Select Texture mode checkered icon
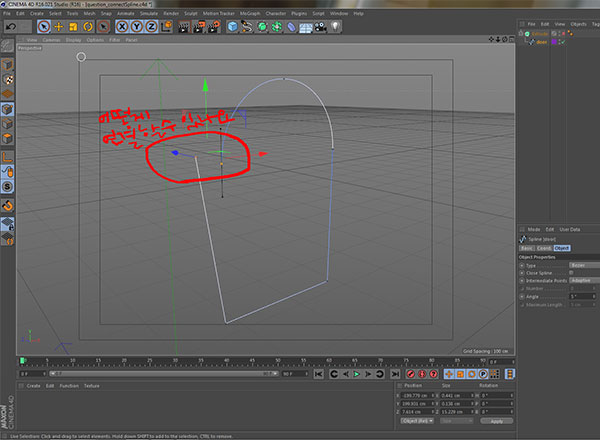Viewport: 600px width, 440px height. [x=8, y=79]
